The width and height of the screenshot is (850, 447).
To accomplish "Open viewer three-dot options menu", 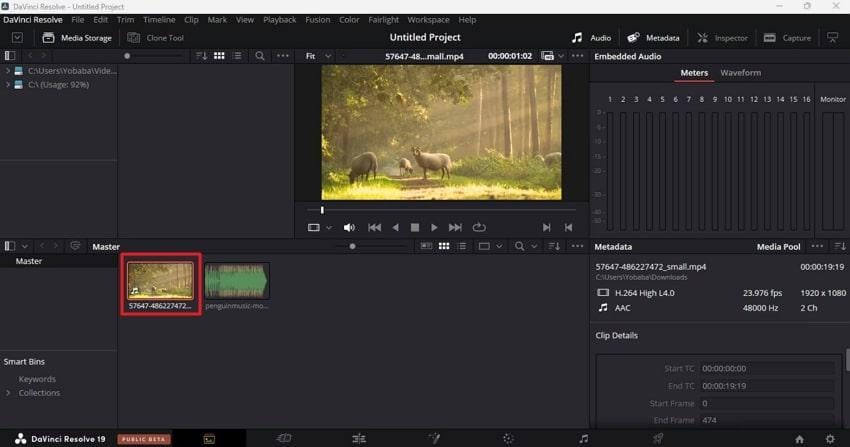I will (577, 56).
